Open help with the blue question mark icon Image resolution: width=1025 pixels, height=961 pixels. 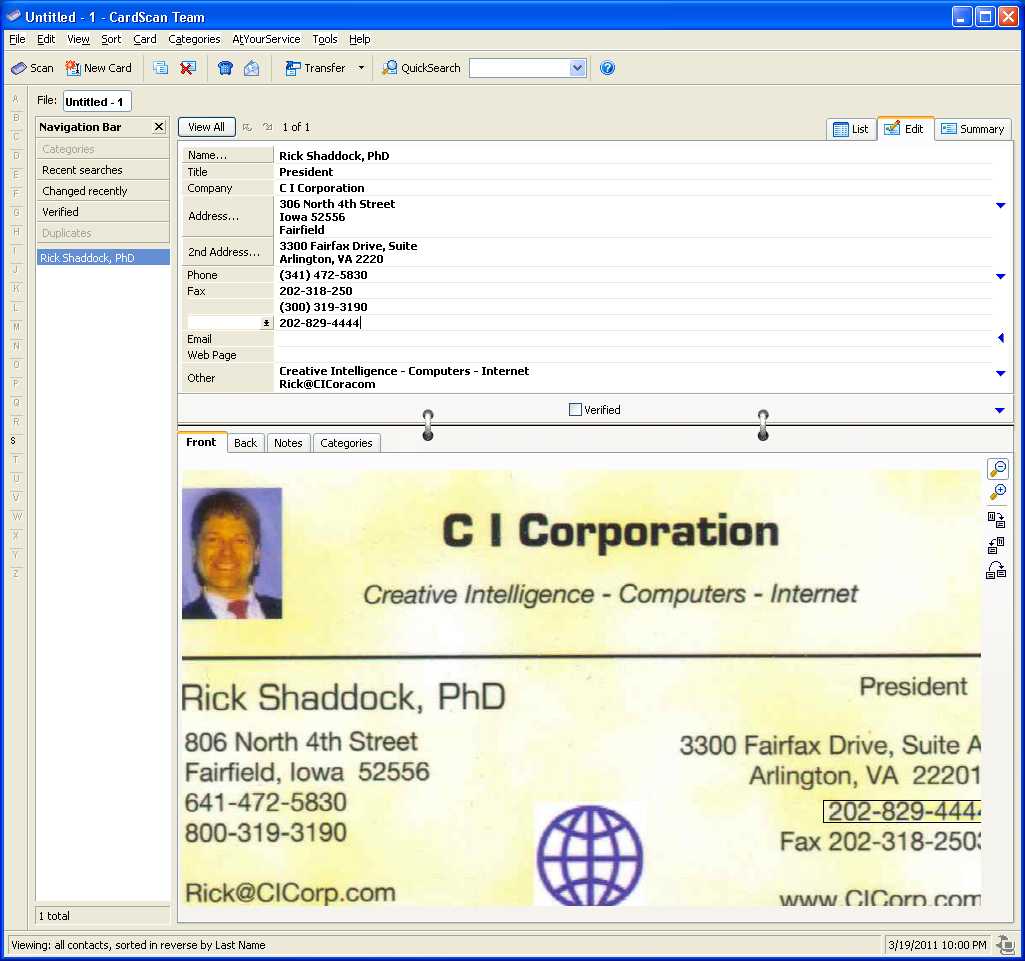pyautogui.click(x=607, y=68)
